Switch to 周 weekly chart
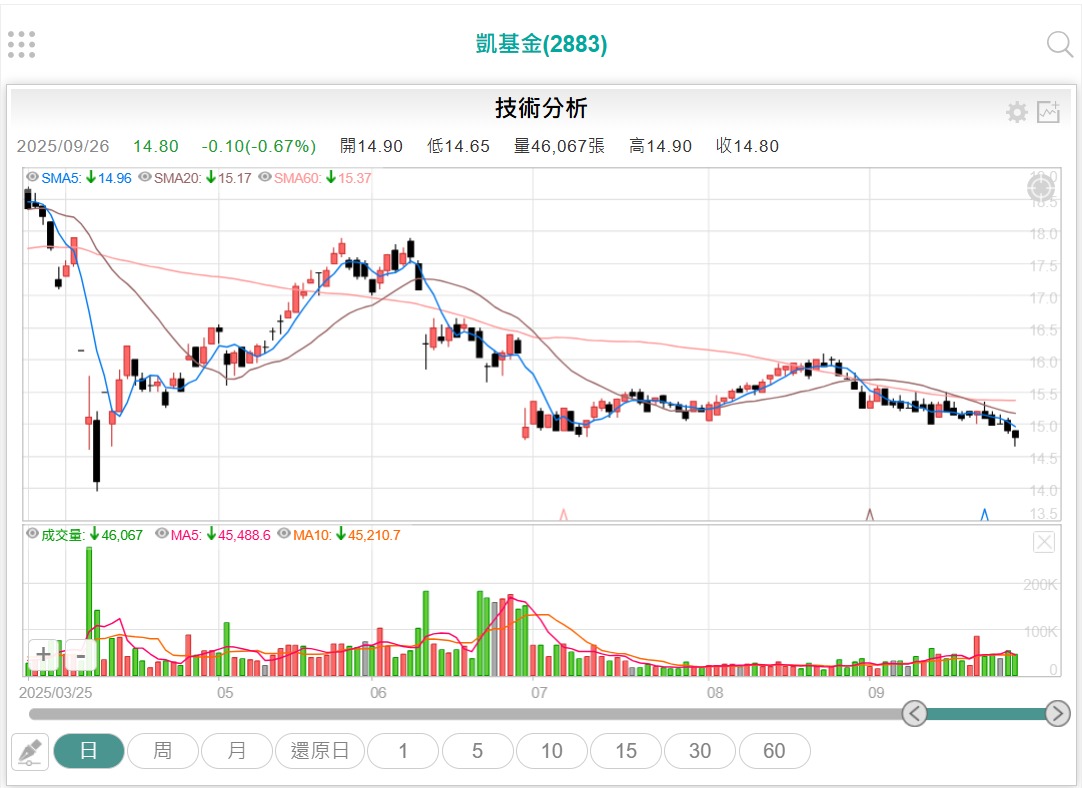This screenshot has width=1082, height=788. [162, 751]
